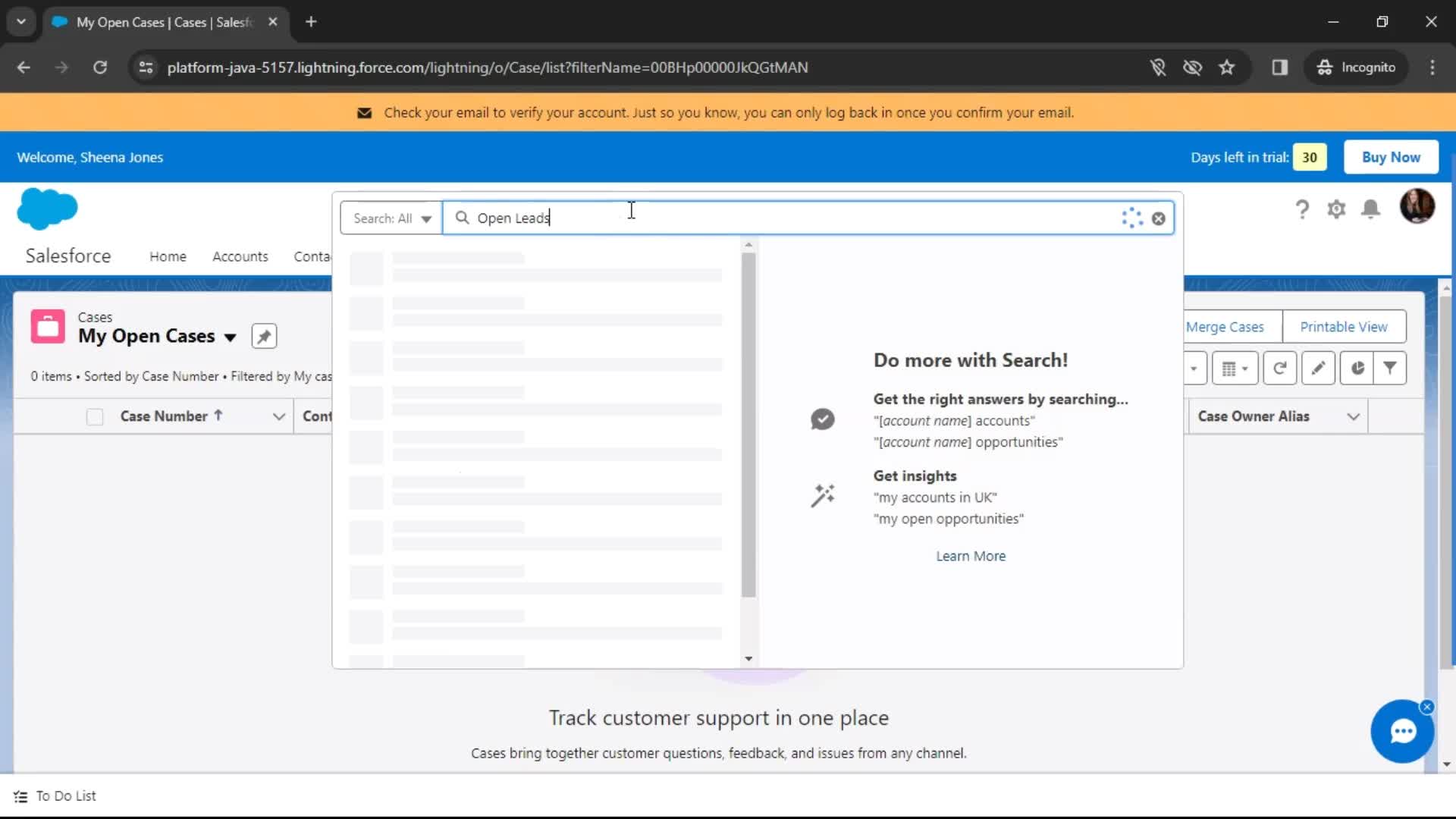Open the Chrome three-dot menu
The height and width of the screenshot is (819, 1456).
point(1432,67)
